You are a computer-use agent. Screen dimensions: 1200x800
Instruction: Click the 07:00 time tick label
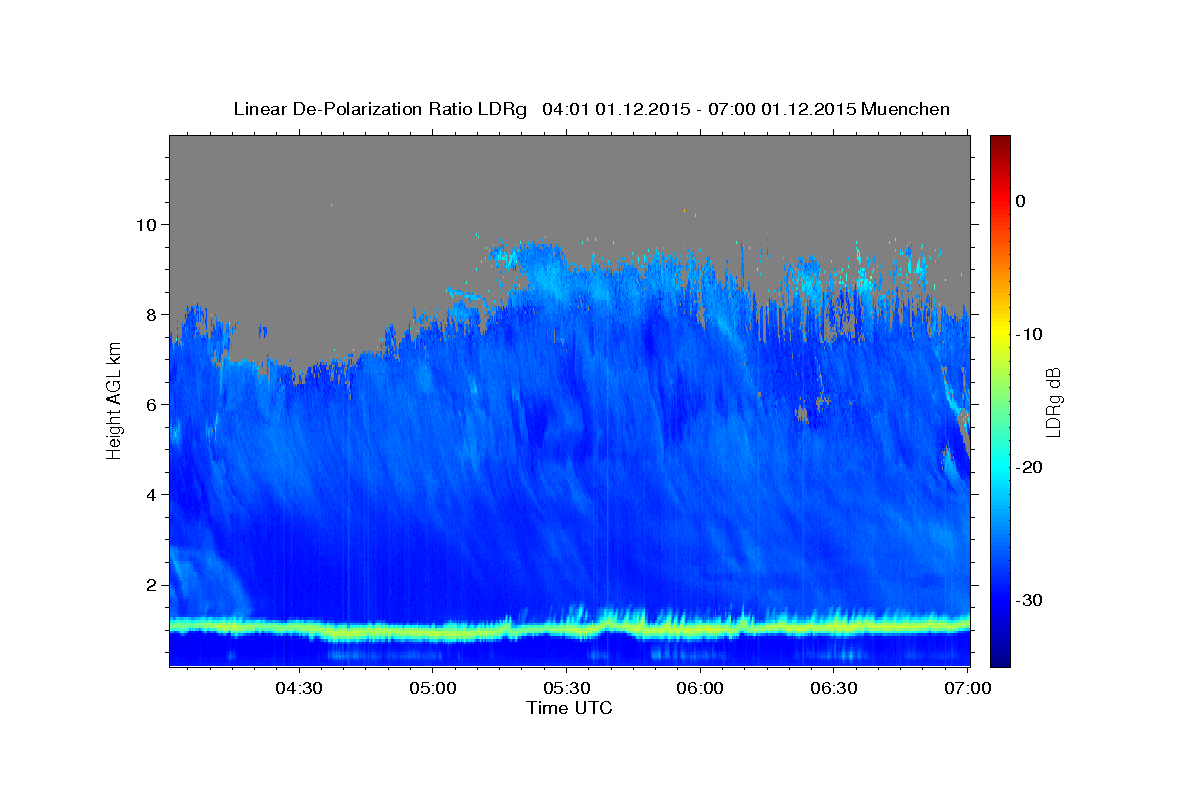[x=967, y=689]
